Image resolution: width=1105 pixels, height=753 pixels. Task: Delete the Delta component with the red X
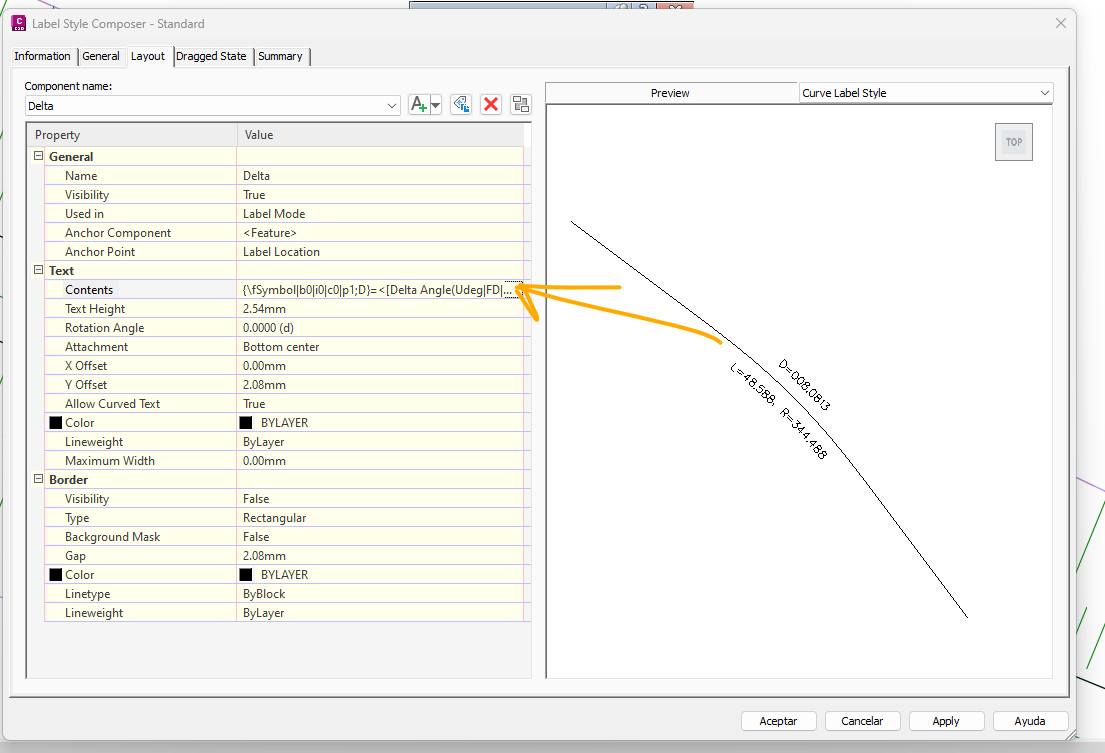491,103
